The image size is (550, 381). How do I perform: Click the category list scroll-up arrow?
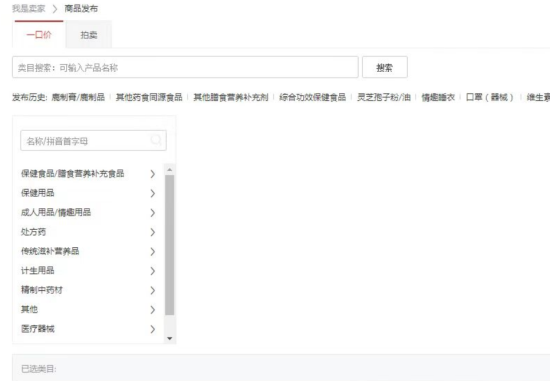(x=170, y=170)
